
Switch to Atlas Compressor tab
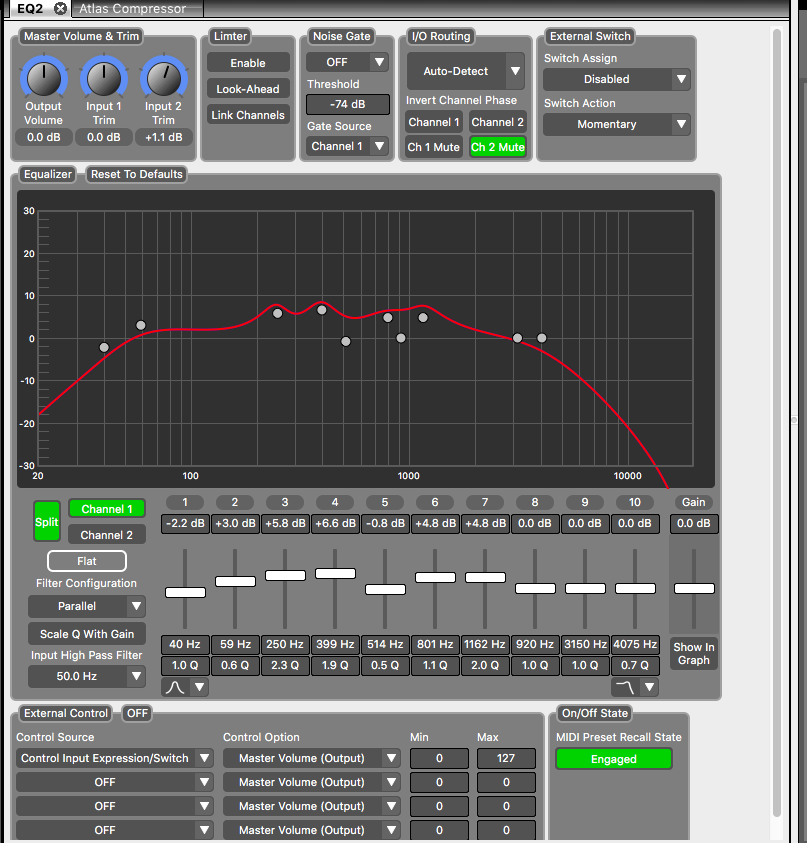point(133,9)
